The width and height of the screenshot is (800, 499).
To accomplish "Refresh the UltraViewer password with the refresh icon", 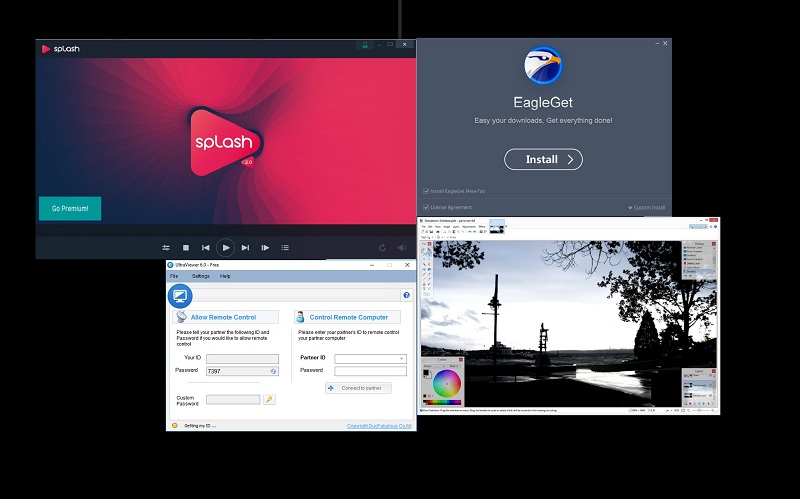I will [x=273, y=371].
